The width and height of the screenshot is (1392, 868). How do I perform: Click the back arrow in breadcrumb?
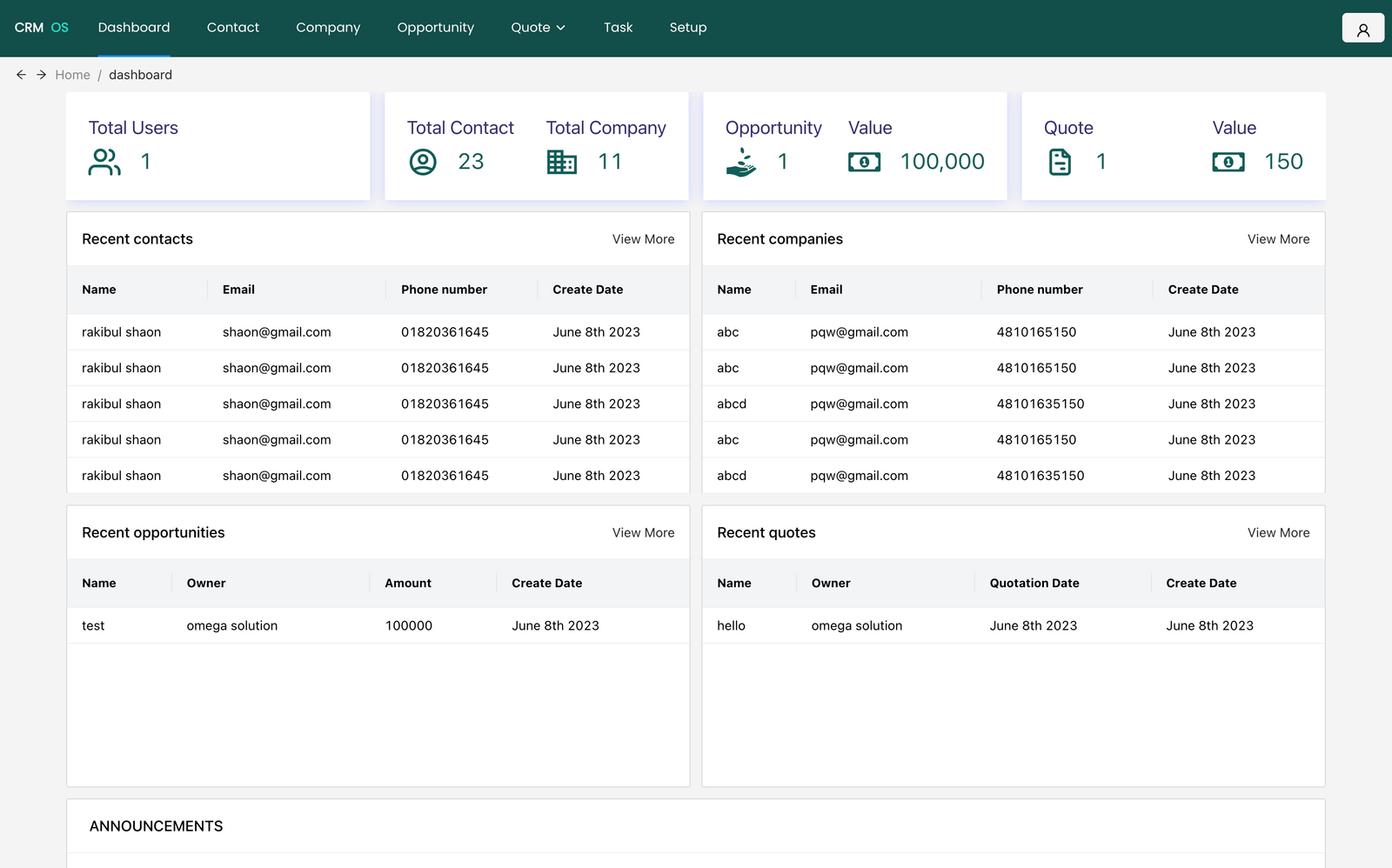coord(21,75)
